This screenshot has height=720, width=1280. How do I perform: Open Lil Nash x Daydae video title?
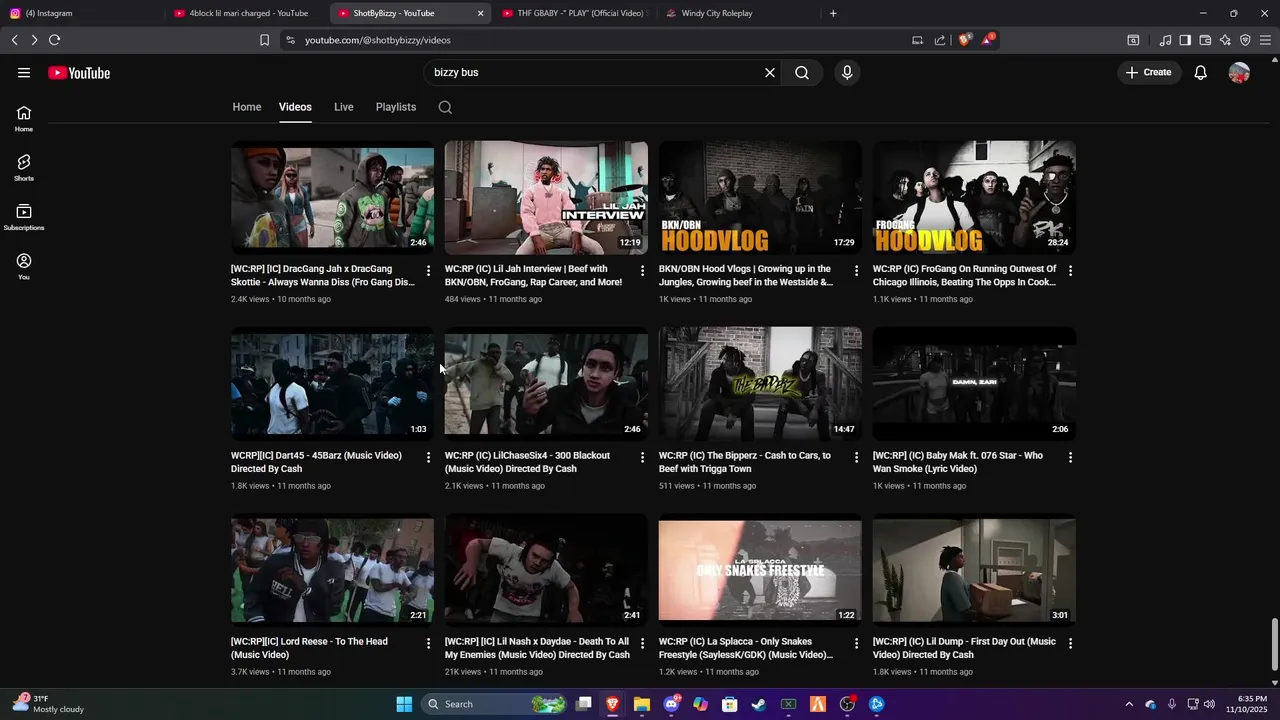(537, 648)
